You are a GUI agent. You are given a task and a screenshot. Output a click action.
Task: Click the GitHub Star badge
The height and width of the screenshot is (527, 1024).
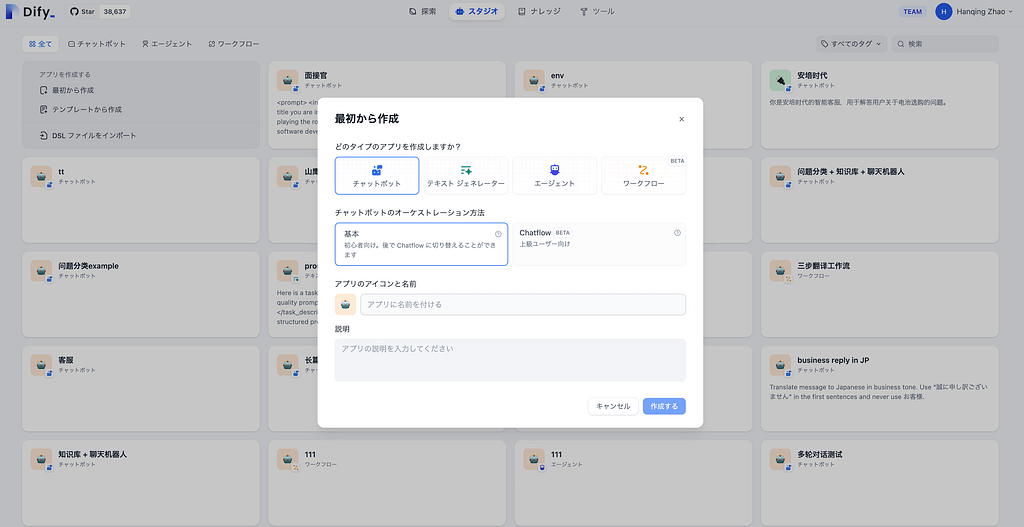(100, 12)
